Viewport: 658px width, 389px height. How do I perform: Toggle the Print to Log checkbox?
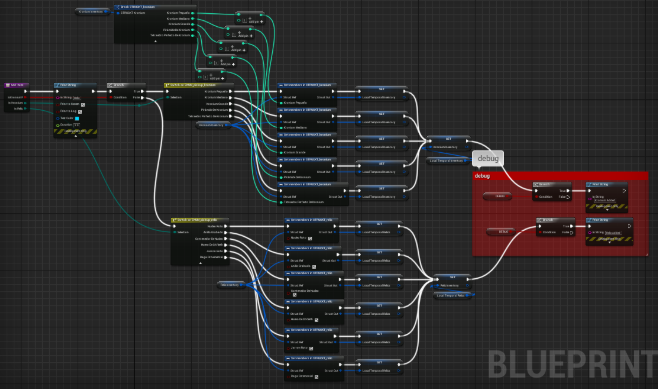(80, 111)
